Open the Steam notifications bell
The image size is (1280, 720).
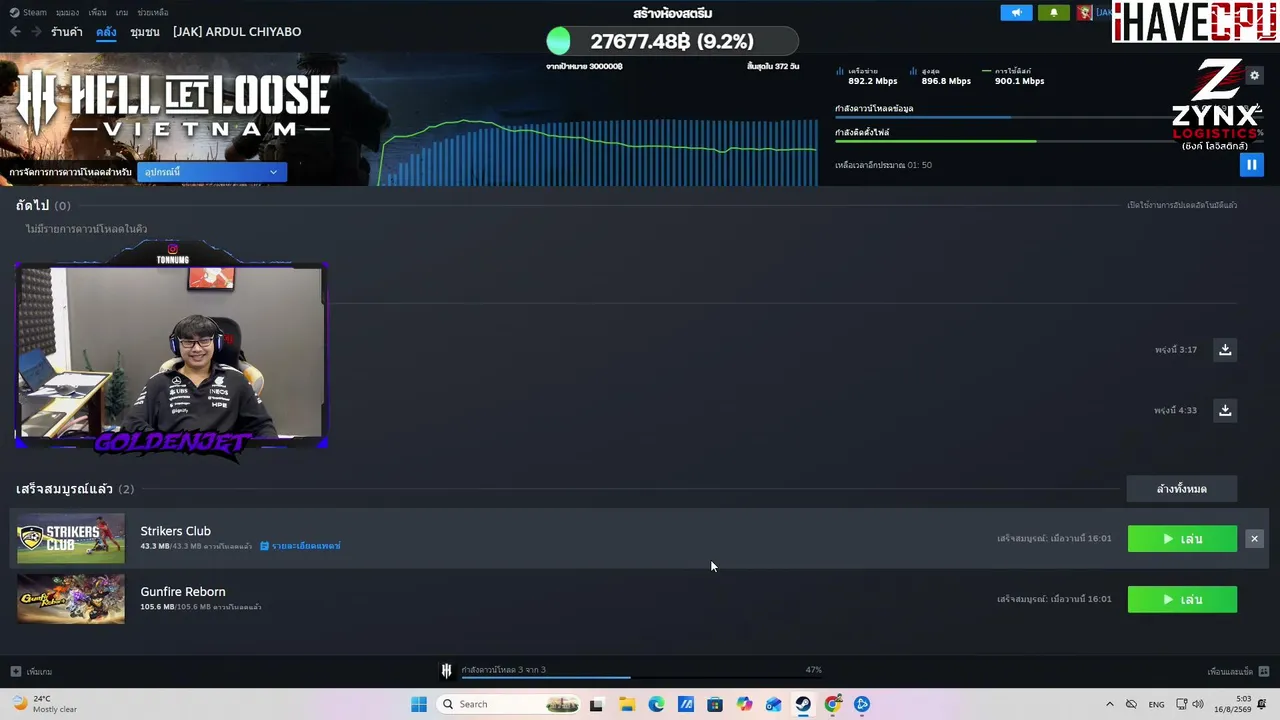point(1054,13)
